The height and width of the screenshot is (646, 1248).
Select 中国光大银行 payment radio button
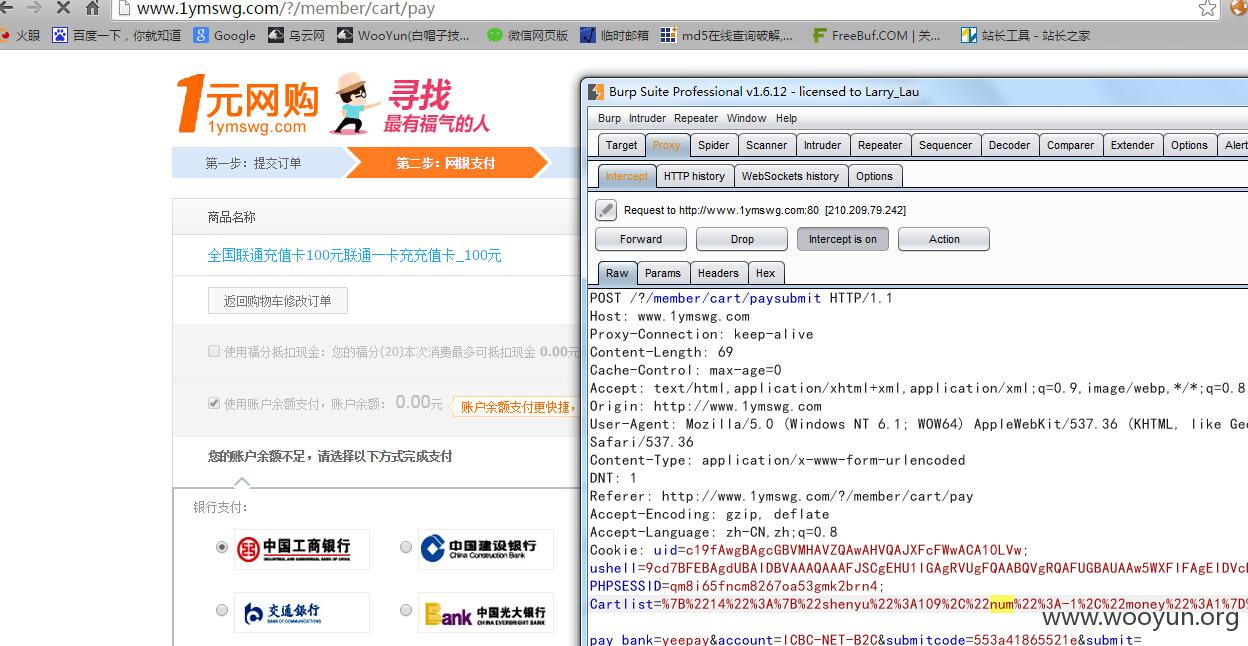[x=405, y=610]
